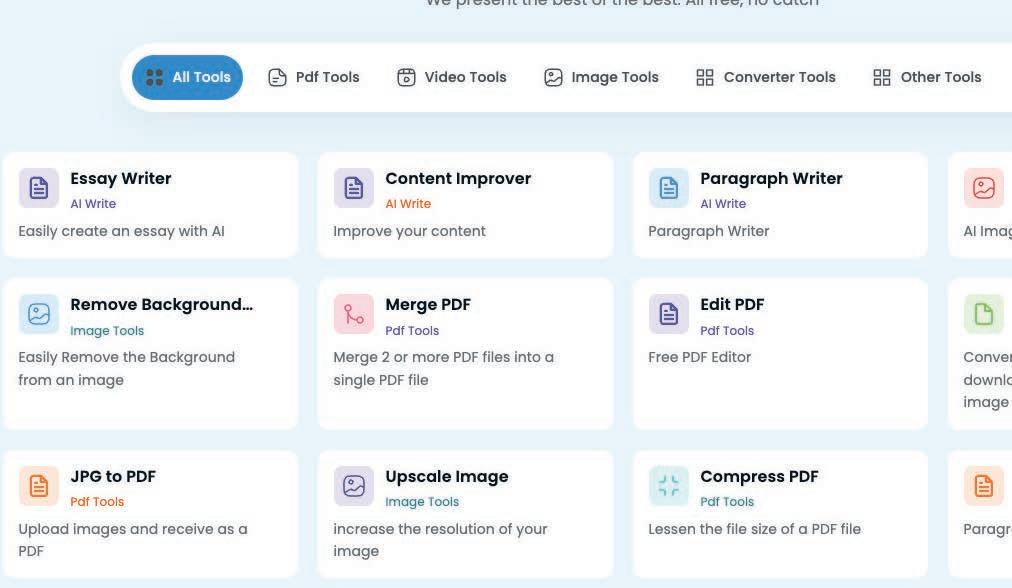Screen dimensions: 1012x588
Task: Click 'Paragraph Writer' description text below the AI Write tag
Action: pyautogui.click(x=709, y=231)
